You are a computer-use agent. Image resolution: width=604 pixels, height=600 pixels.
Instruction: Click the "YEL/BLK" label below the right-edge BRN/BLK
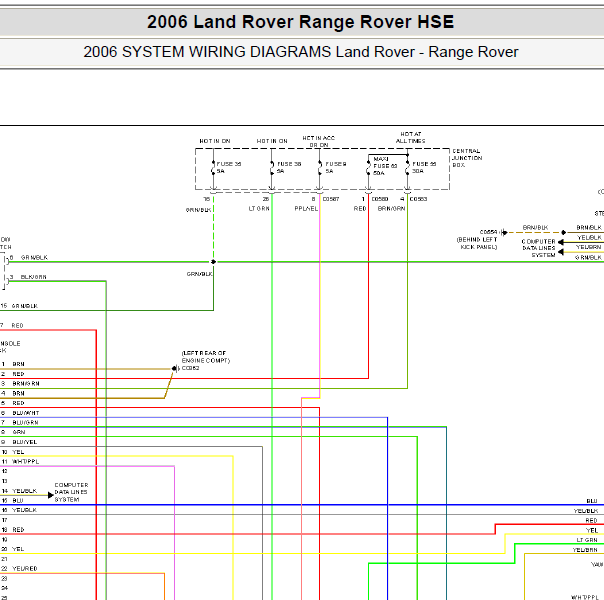589,238
